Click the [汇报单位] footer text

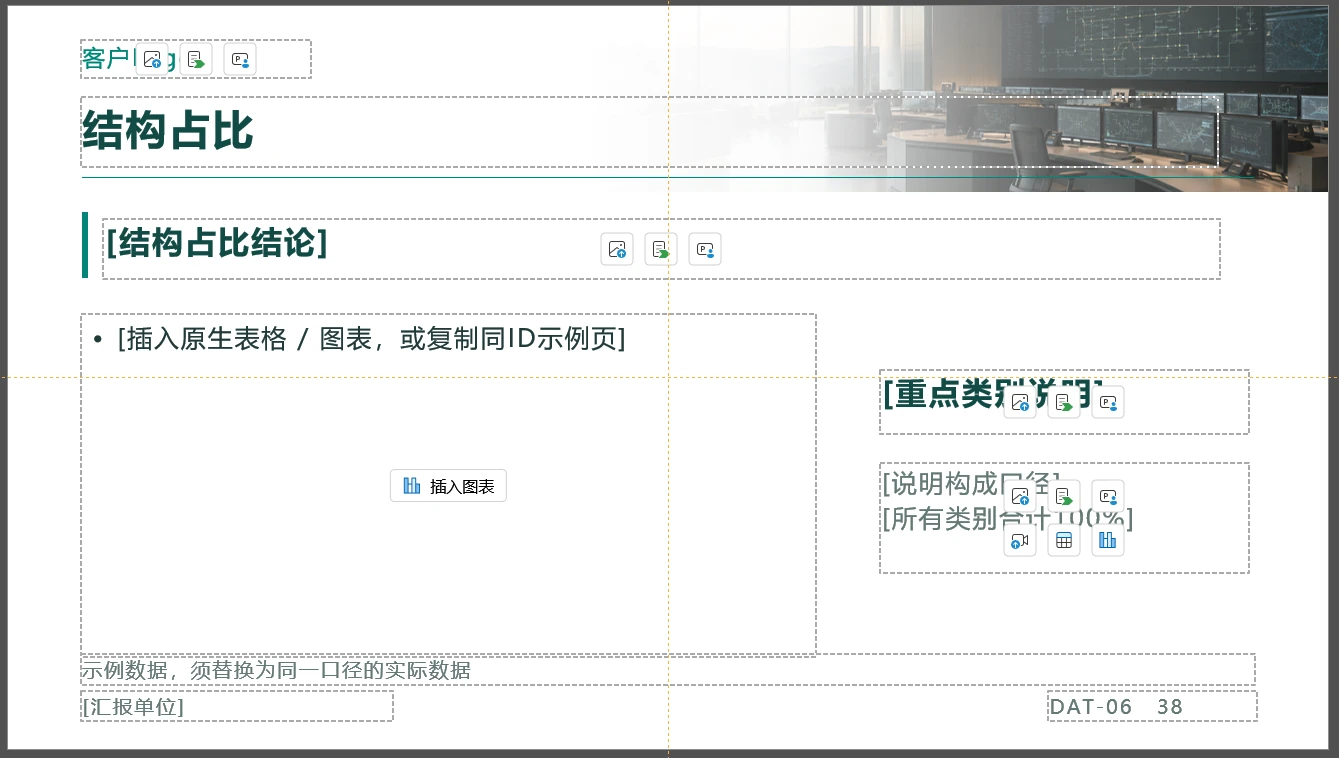point(133,707)
